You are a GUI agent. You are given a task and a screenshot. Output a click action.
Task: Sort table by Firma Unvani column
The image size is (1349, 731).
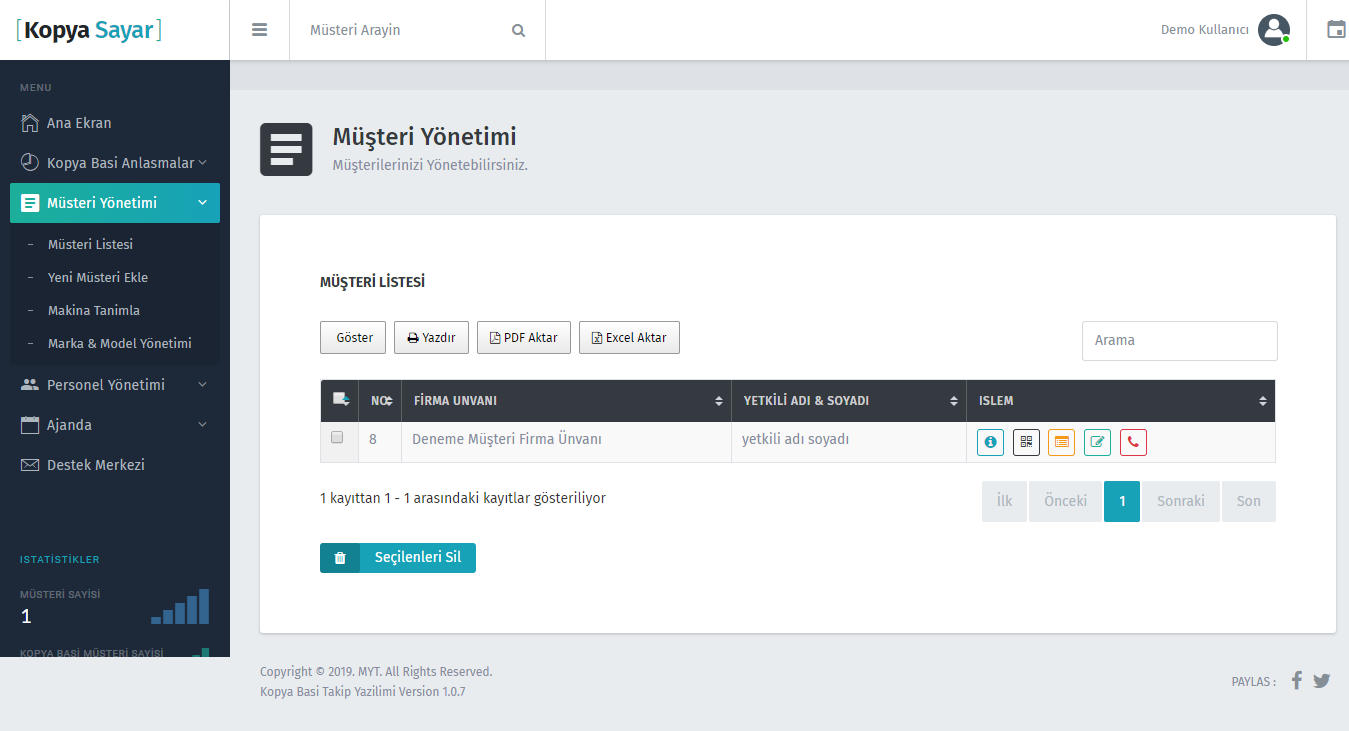[x=565, y=401]
